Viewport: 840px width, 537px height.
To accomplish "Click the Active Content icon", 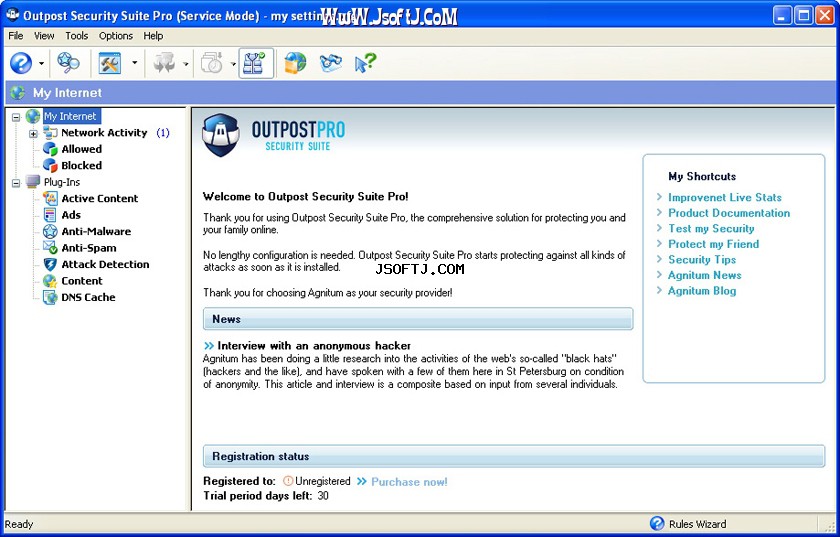I will 50,198.
